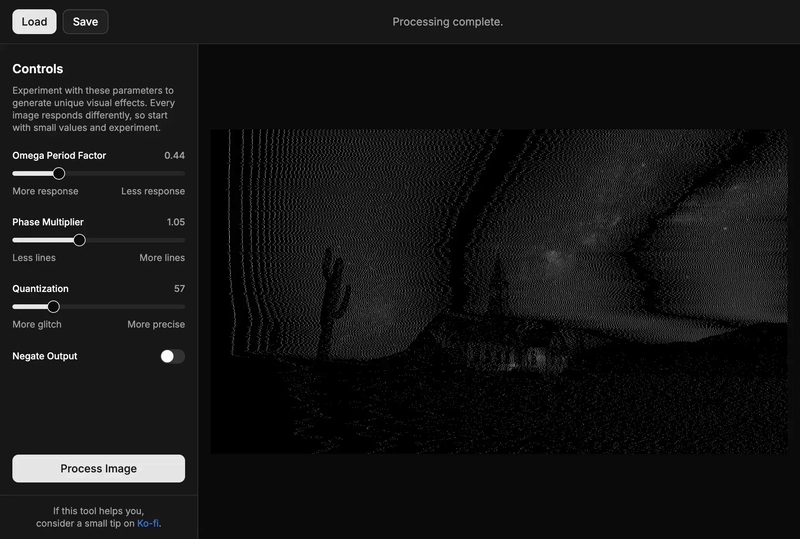Click the "More lines" label
The height and width of the screenshot is (539, 800).
point(162,258)
